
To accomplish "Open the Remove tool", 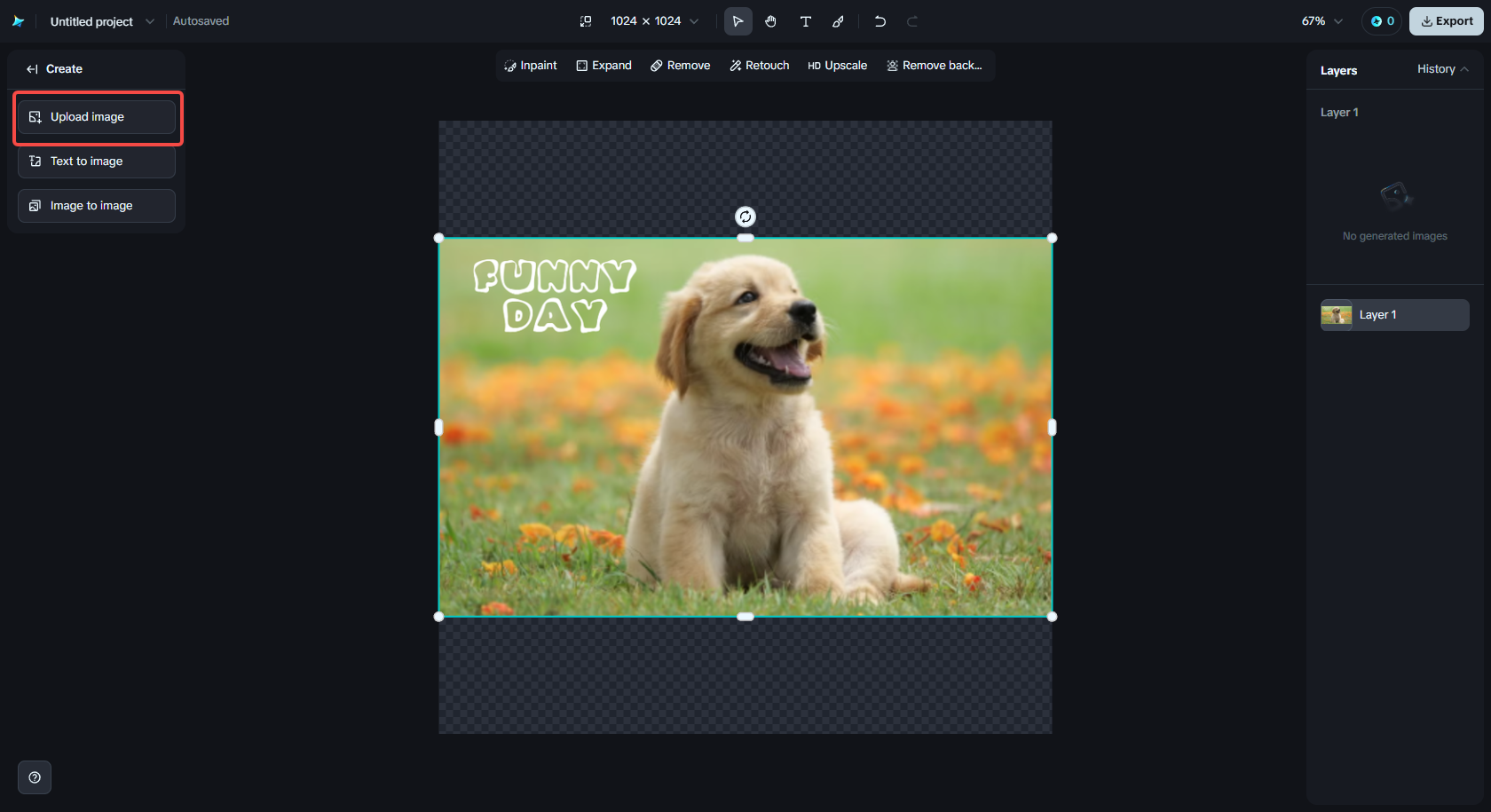I will (681, 66).
